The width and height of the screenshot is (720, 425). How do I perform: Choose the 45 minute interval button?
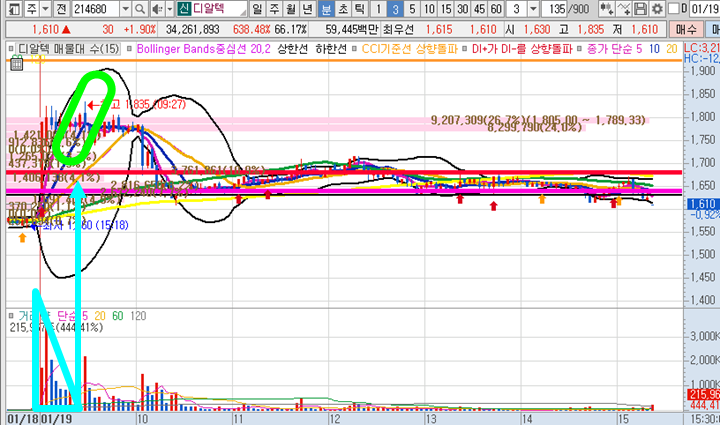tap(479, 9)
